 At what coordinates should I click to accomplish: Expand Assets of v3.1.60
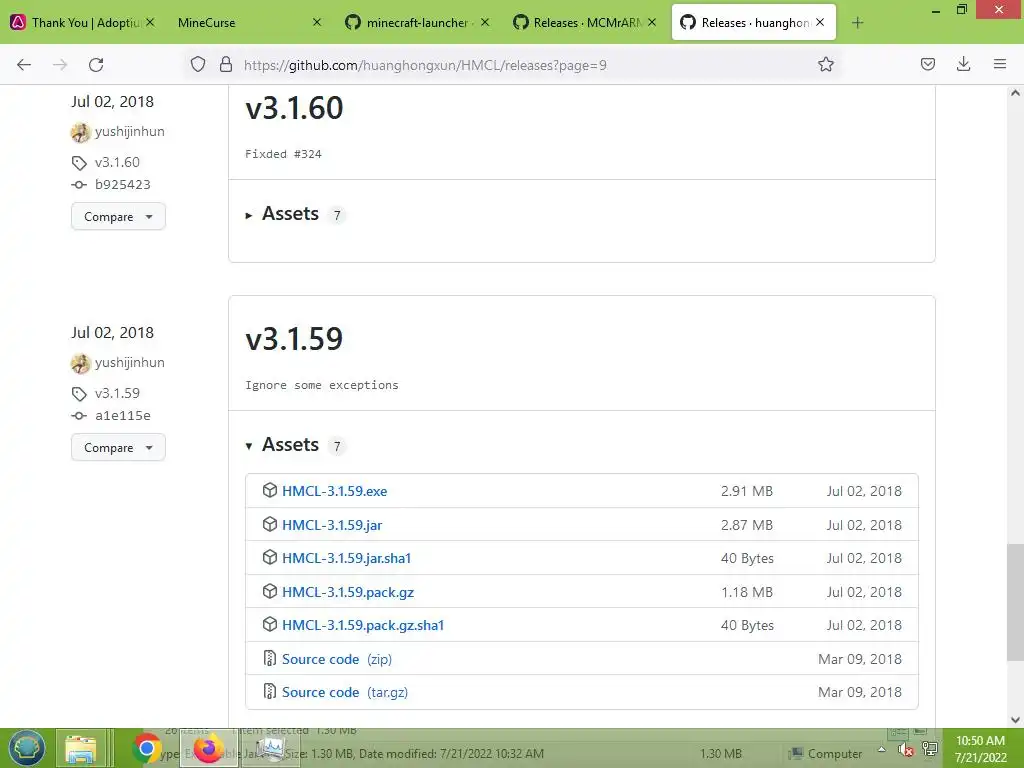291,214
